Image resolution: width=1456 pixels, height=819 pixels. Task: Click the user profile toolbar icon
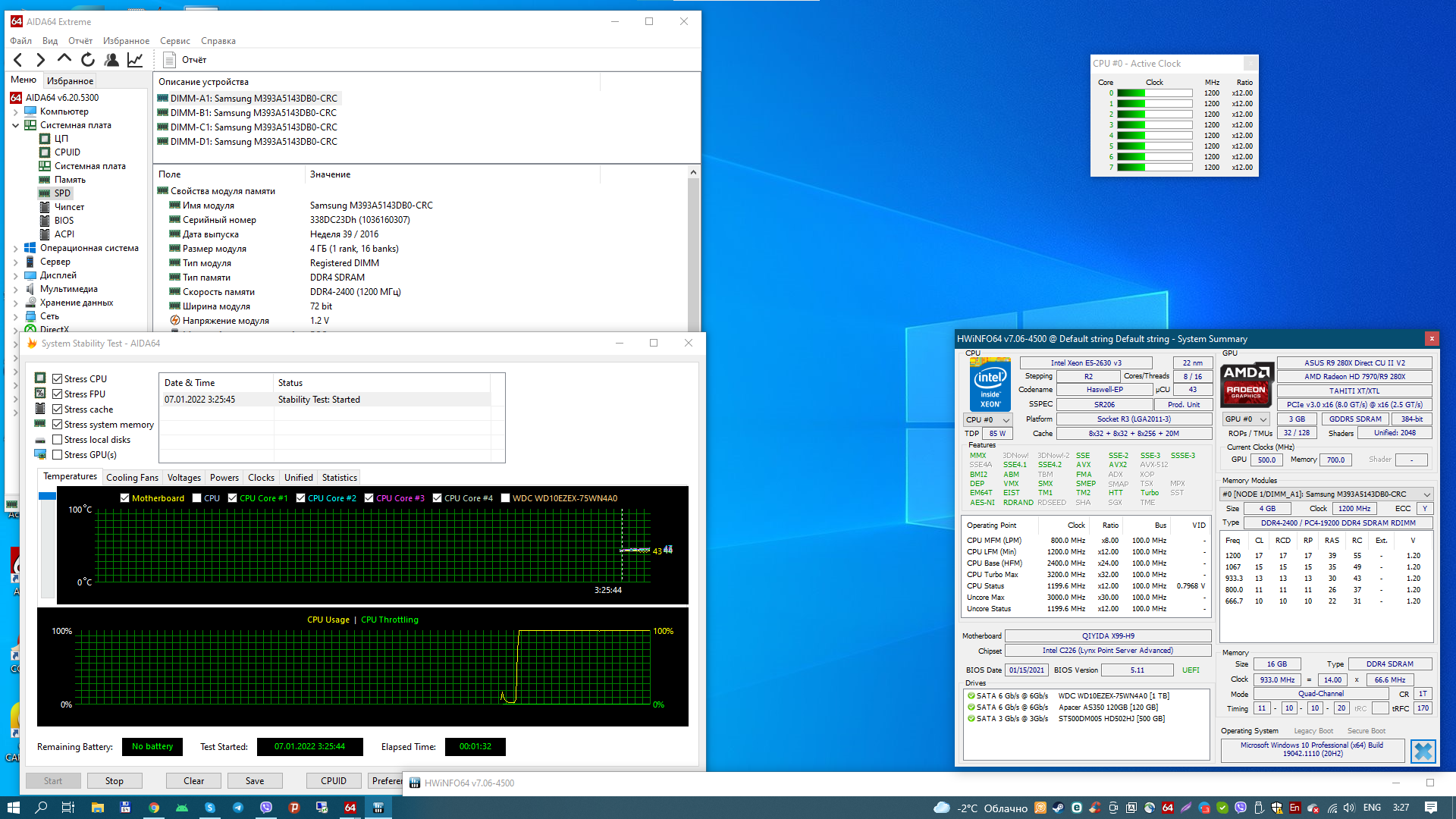[111, 60]
